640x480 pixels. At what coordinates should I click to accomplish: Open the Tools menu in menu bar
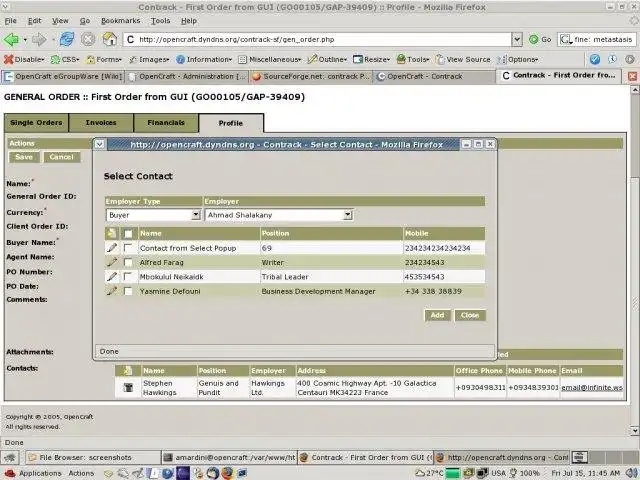(160, 21)
